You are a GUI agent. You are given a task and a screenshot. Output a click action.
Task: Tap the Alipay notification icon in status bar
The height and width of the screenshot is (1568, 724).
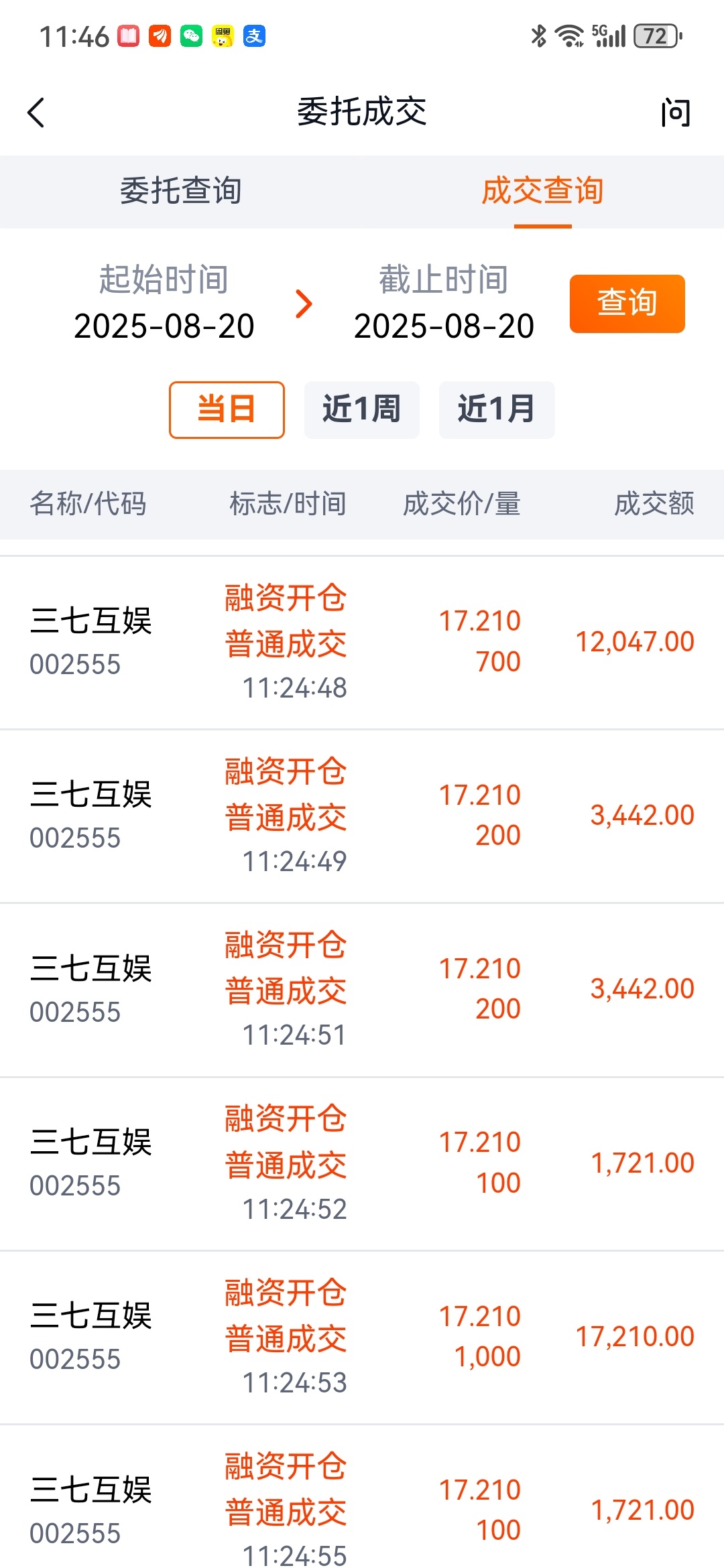[254, 36]
